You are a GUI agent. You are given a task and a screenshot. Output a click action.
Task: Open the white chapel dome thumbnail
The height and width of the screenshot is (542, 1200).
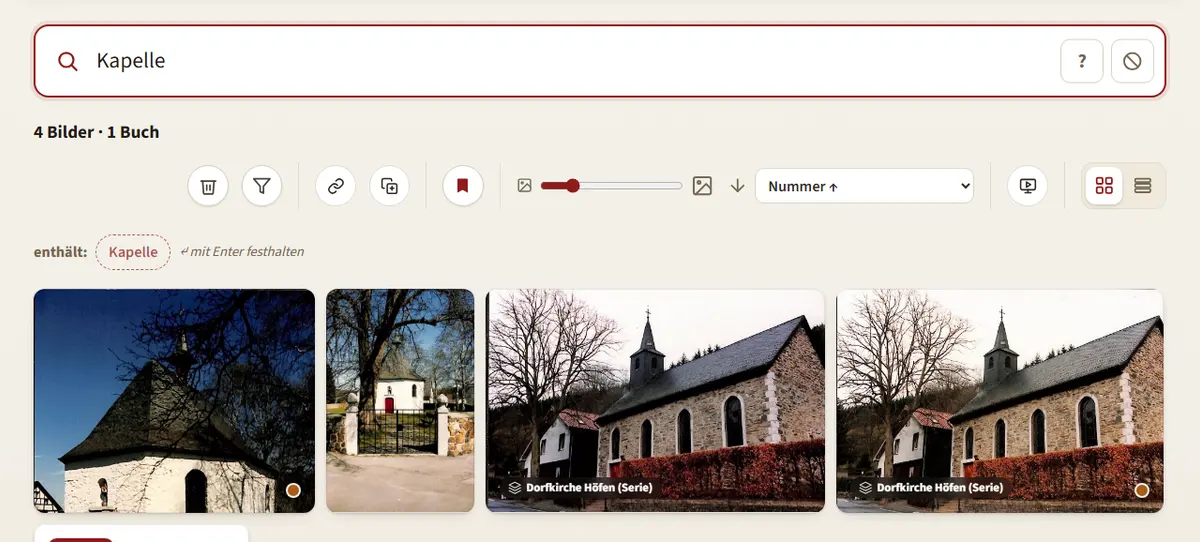coord(174,401)
